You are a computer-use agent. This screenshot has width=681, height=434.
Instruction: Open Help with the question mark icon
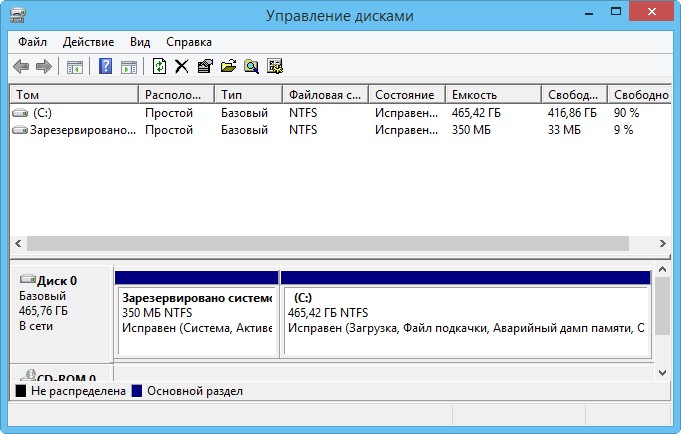(105, 66)
